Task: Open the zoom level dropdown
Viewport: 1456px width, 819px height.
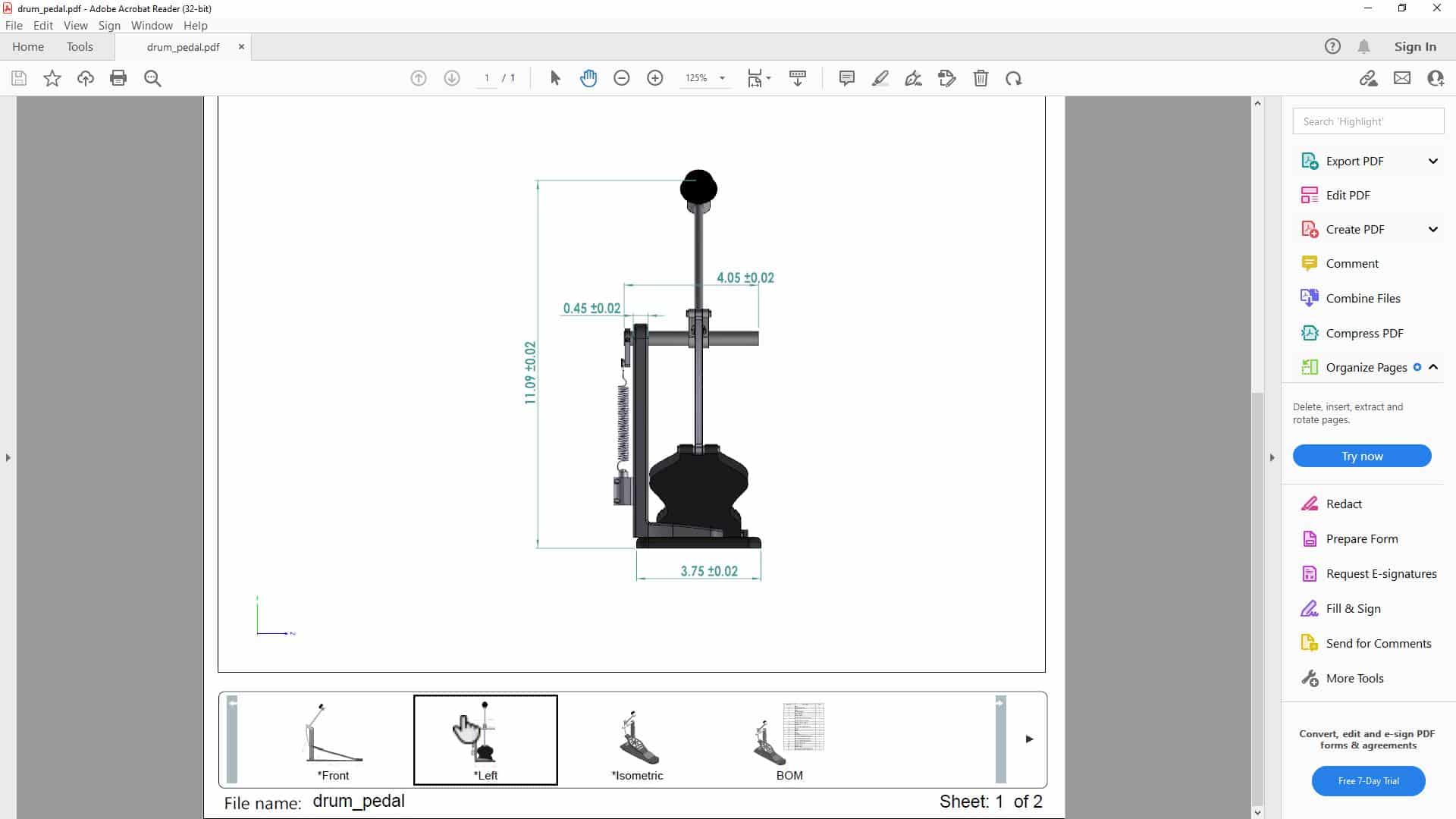Action: click(722, 78)
